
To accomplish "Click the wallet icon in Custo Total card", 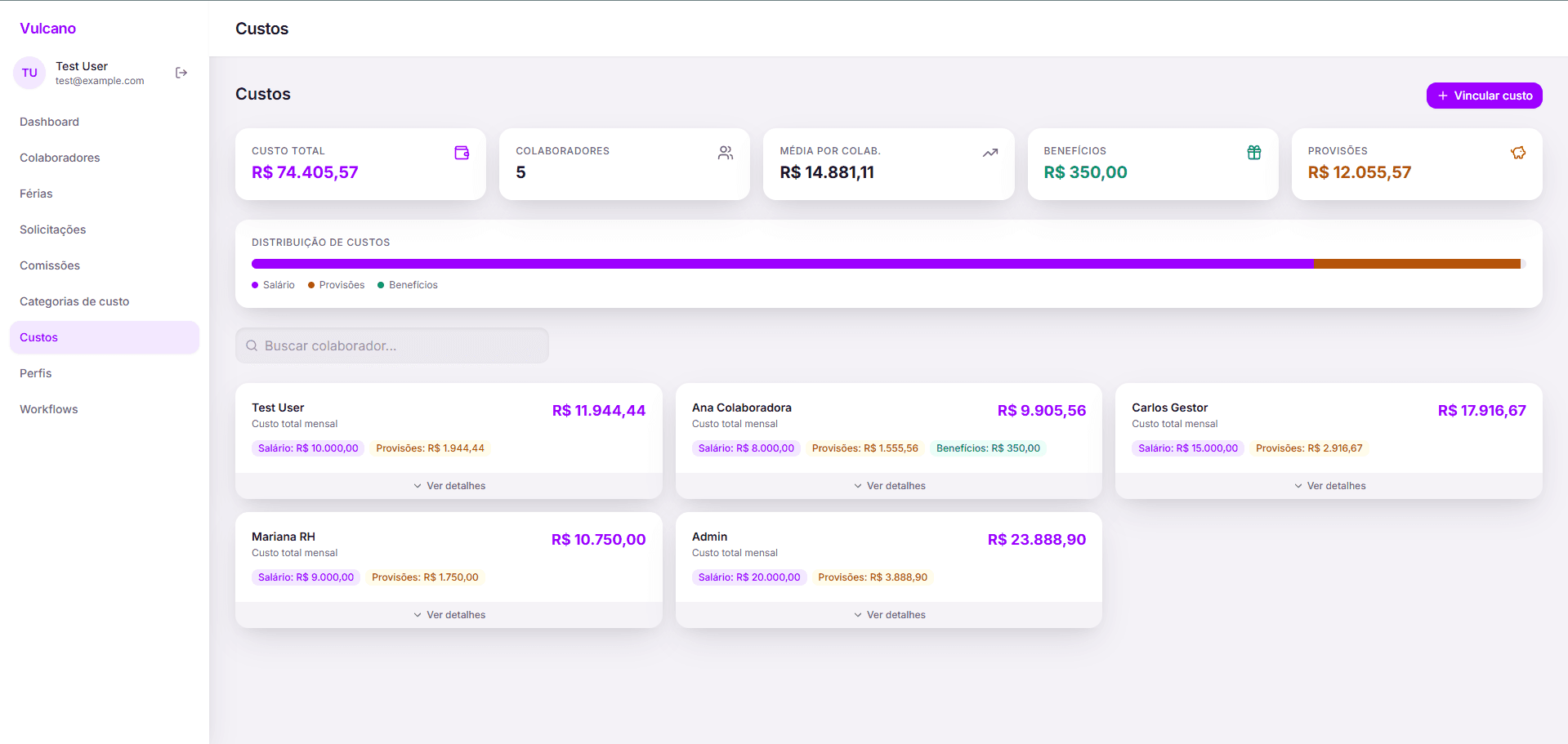I will coord(462,153).
